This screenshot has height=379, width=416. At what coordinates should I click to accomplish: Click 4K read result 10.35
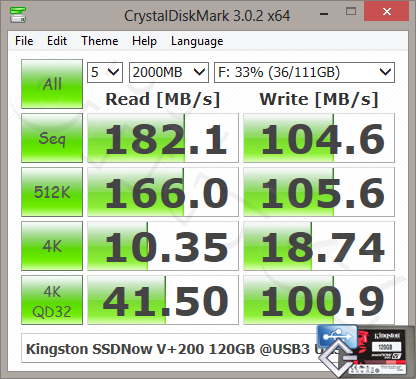tap(163, 246)
